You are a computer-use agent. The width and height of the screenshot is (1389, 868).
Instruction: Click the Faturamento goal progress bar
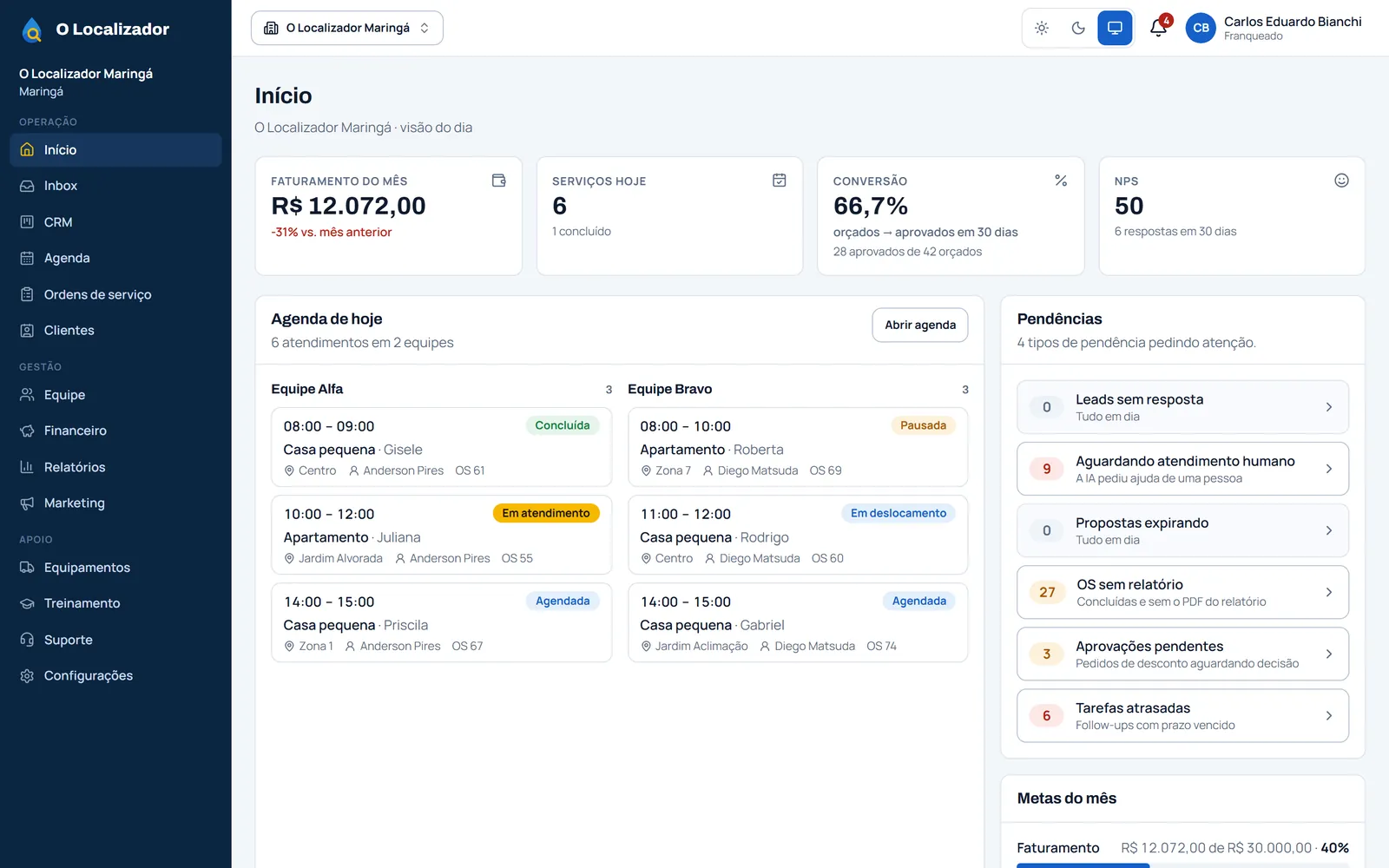pyautogui.click(x=1182, y=865)
